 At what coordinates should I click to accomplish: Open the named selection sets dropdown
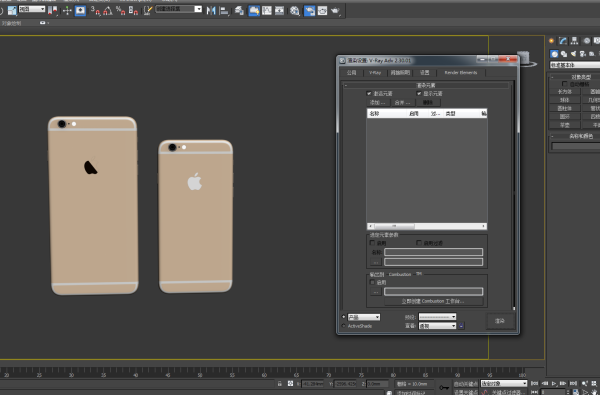179,9
